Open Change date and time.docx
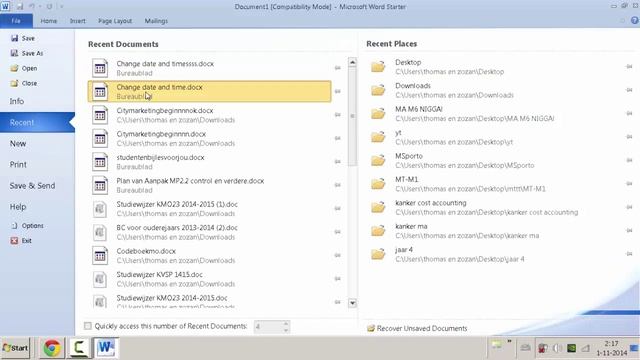Viewport: 640px width, 360px height. tap(210, 91)
